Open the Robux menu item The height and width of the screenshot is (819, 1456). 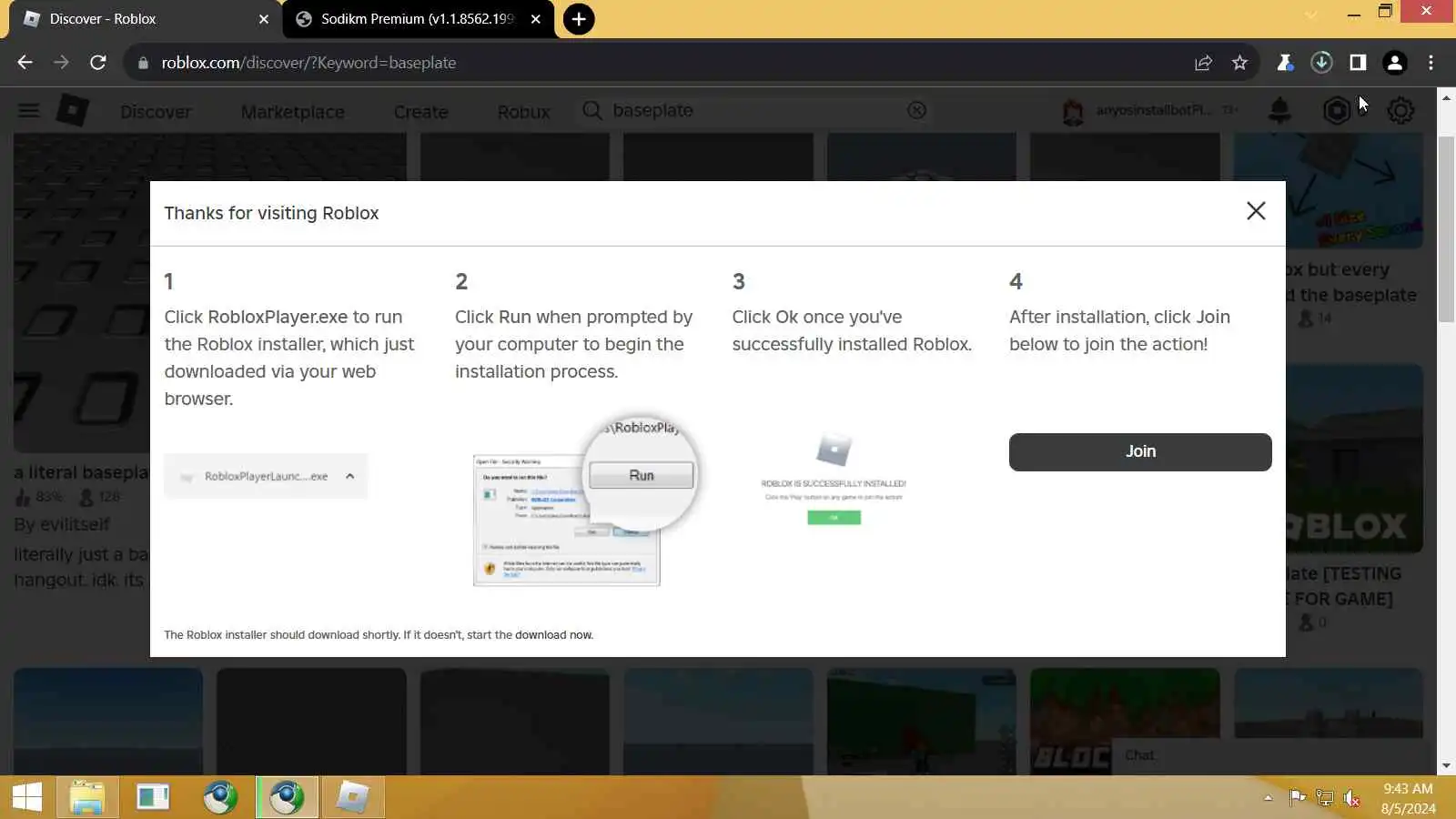(524, 112)
